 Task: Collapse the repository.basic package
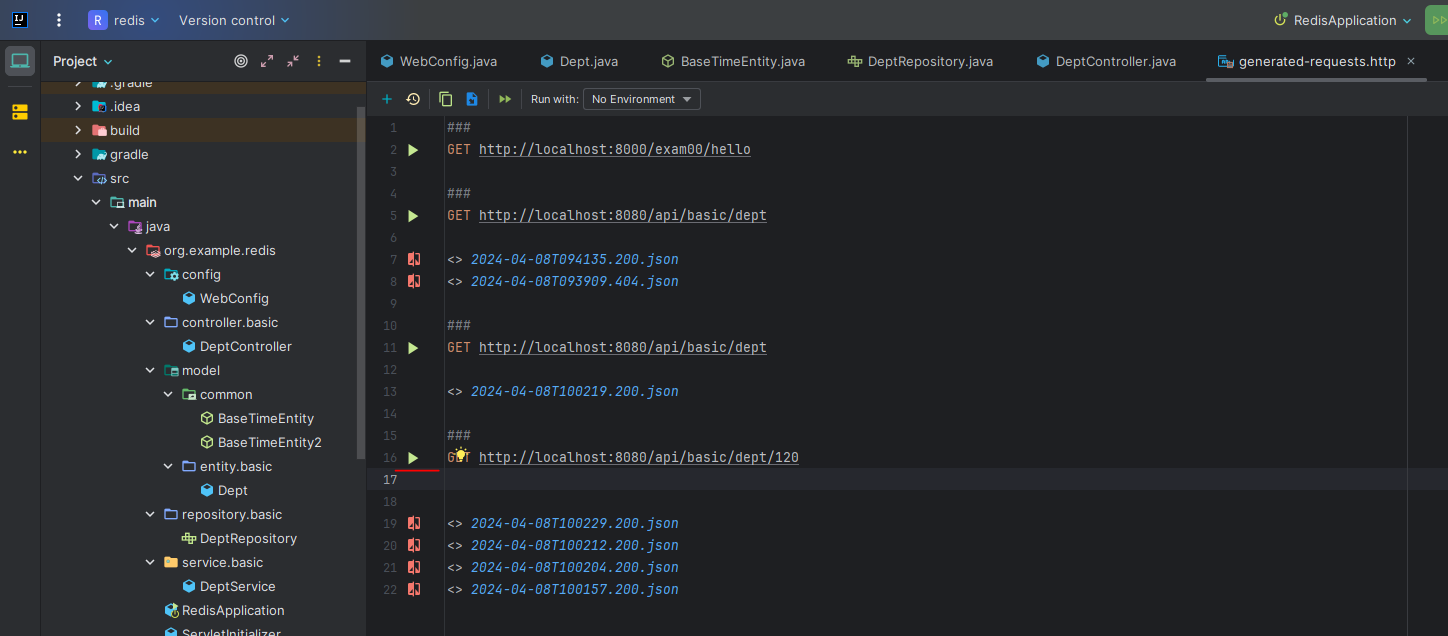coord(150,514)
